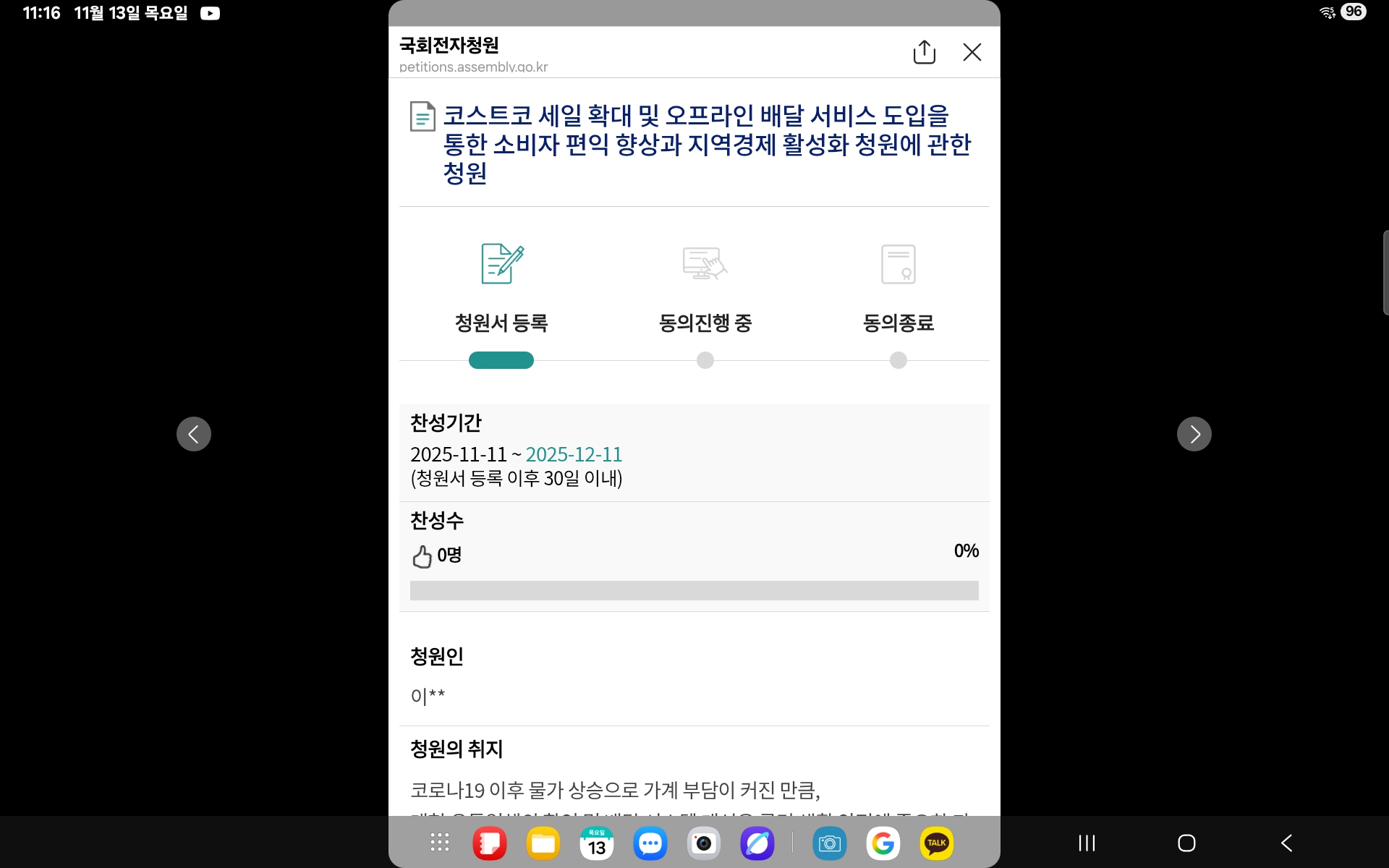1389x868 pixels.
Task: Open the app drawer grid icon
Action: [x=440, y=843]
